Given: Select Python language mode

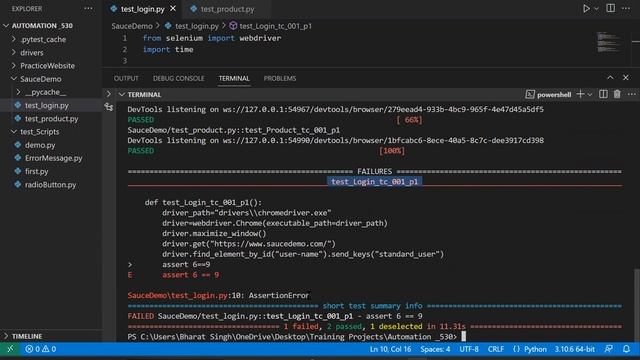Looking at the screenshot, I should [535, 349].
